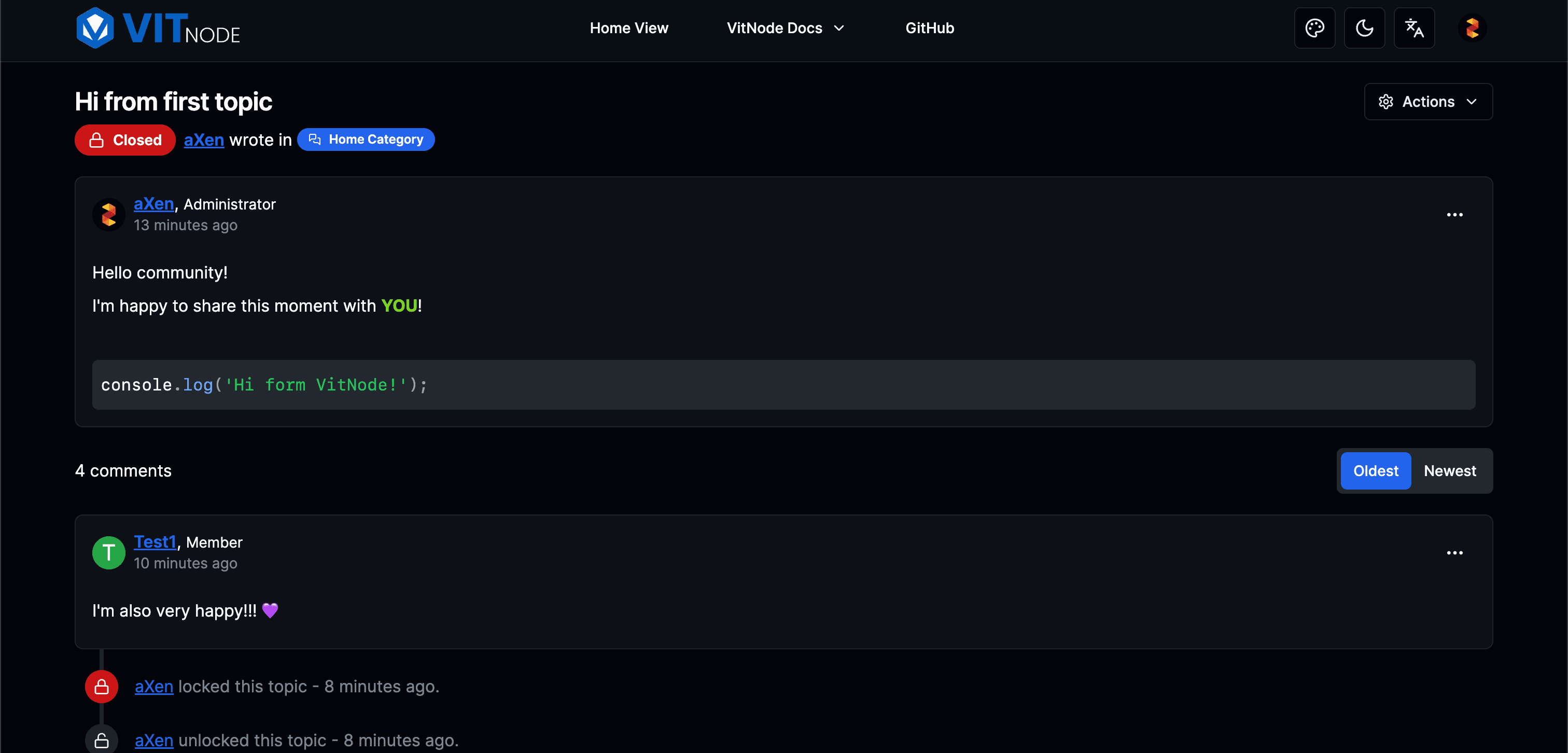Click Home View menu item in navbar

628,27
